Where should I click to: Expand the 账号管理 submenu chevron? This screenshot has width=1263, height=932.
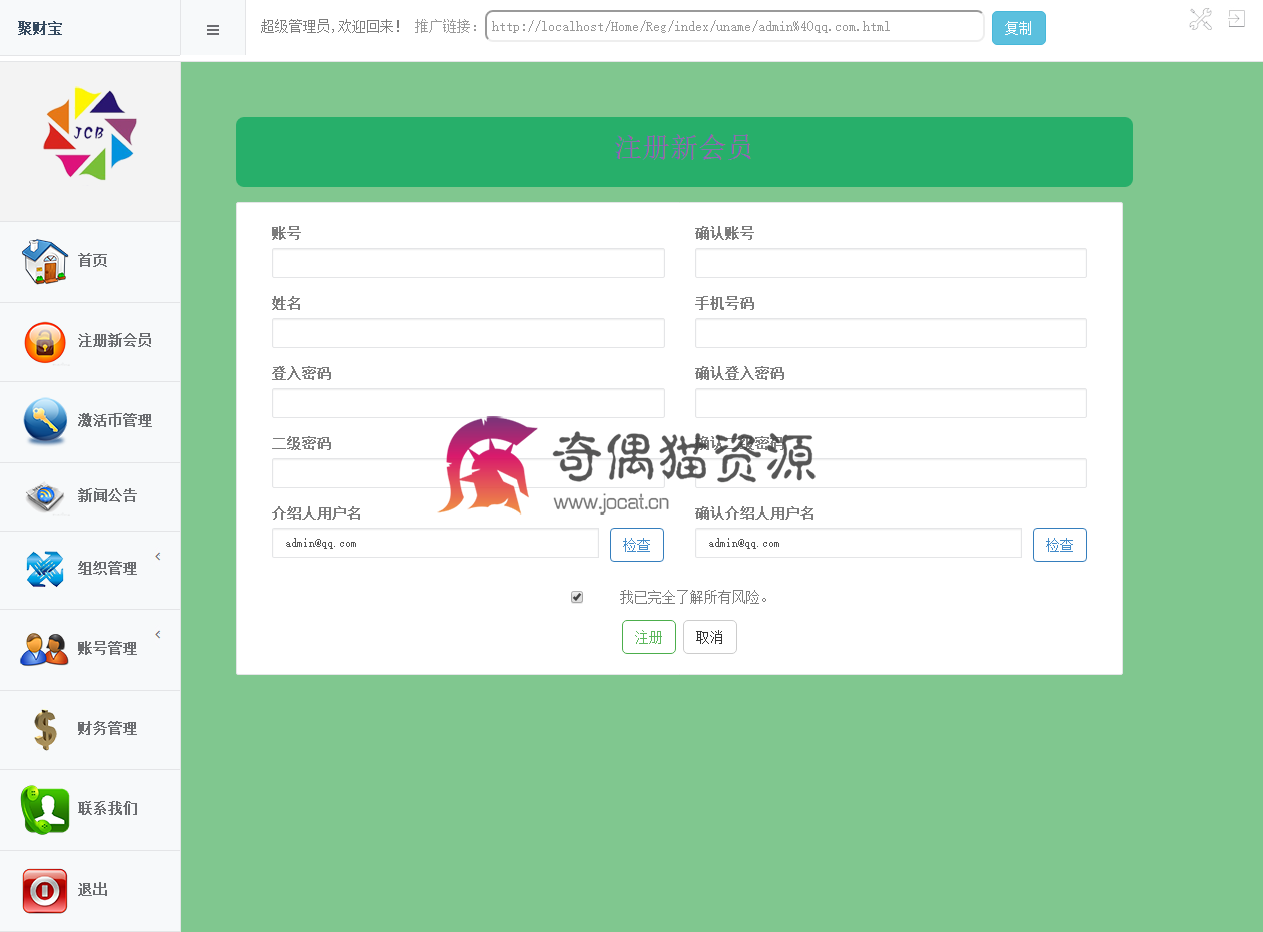[158, 634]
